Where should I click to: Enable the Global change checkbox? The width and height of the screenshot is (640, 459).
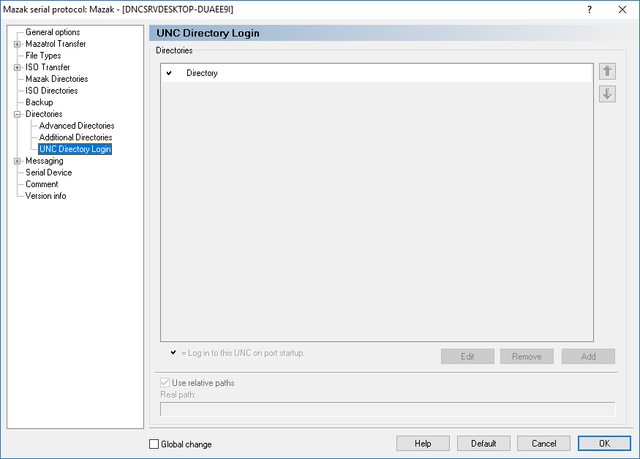point(154,444)
